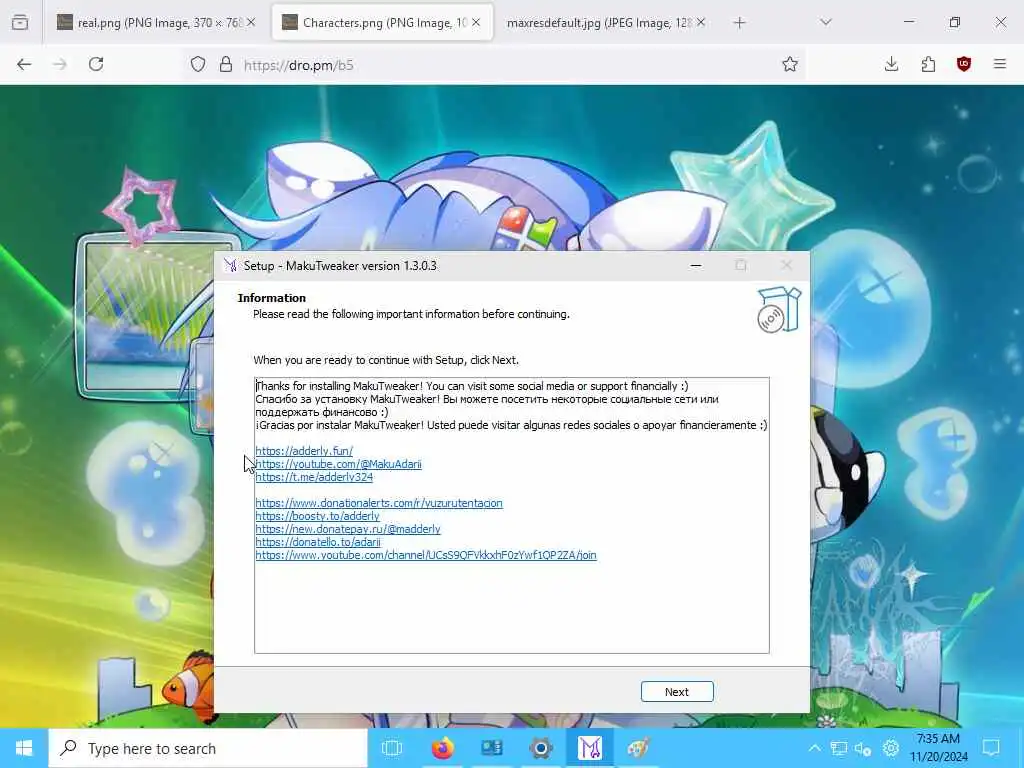Image resolution: width=1024 pixels, height=768 pixels.
Task: Minimize the MakuTweaker Setup window
Action: pos(696,265)
